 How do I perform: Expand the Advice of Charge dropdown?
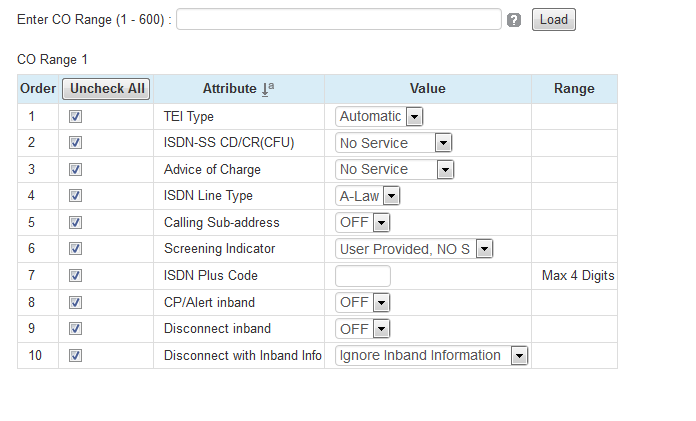coord(394,170)
